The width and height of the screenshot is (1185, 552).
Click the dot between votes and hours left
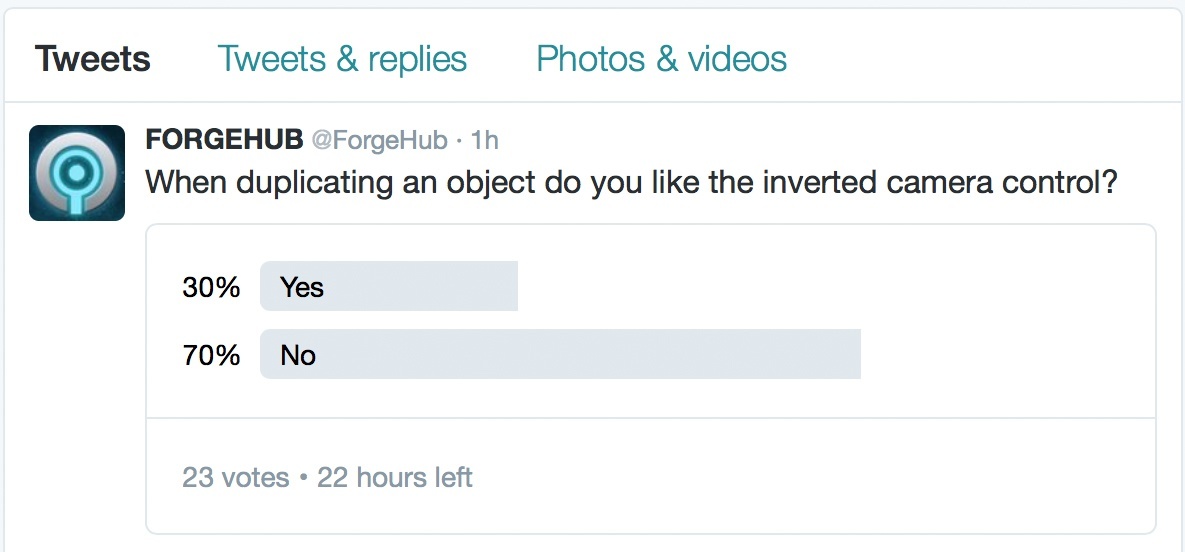pos(303,479)
